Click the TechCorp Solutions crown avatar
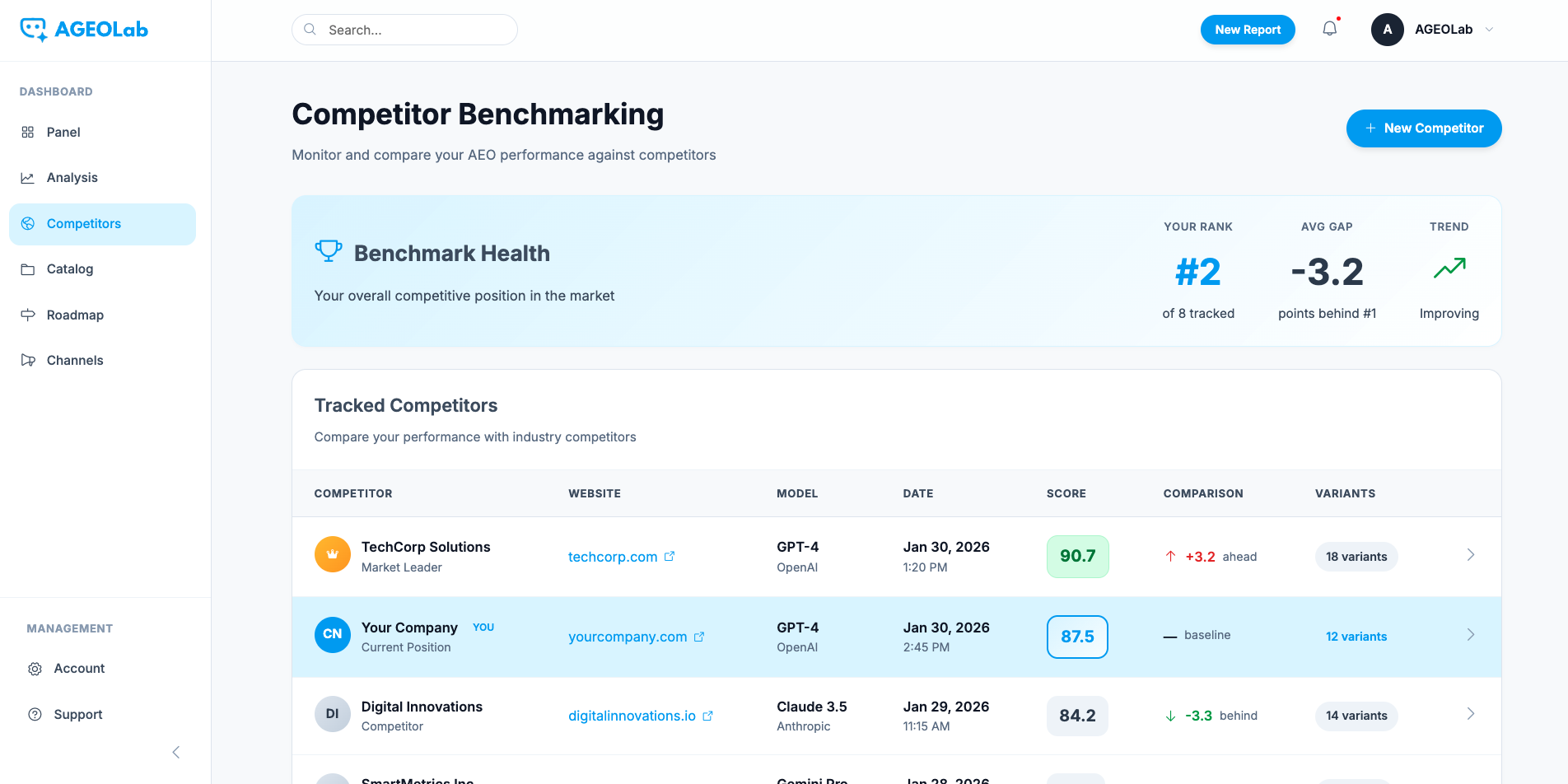 [x=332, y=555]
